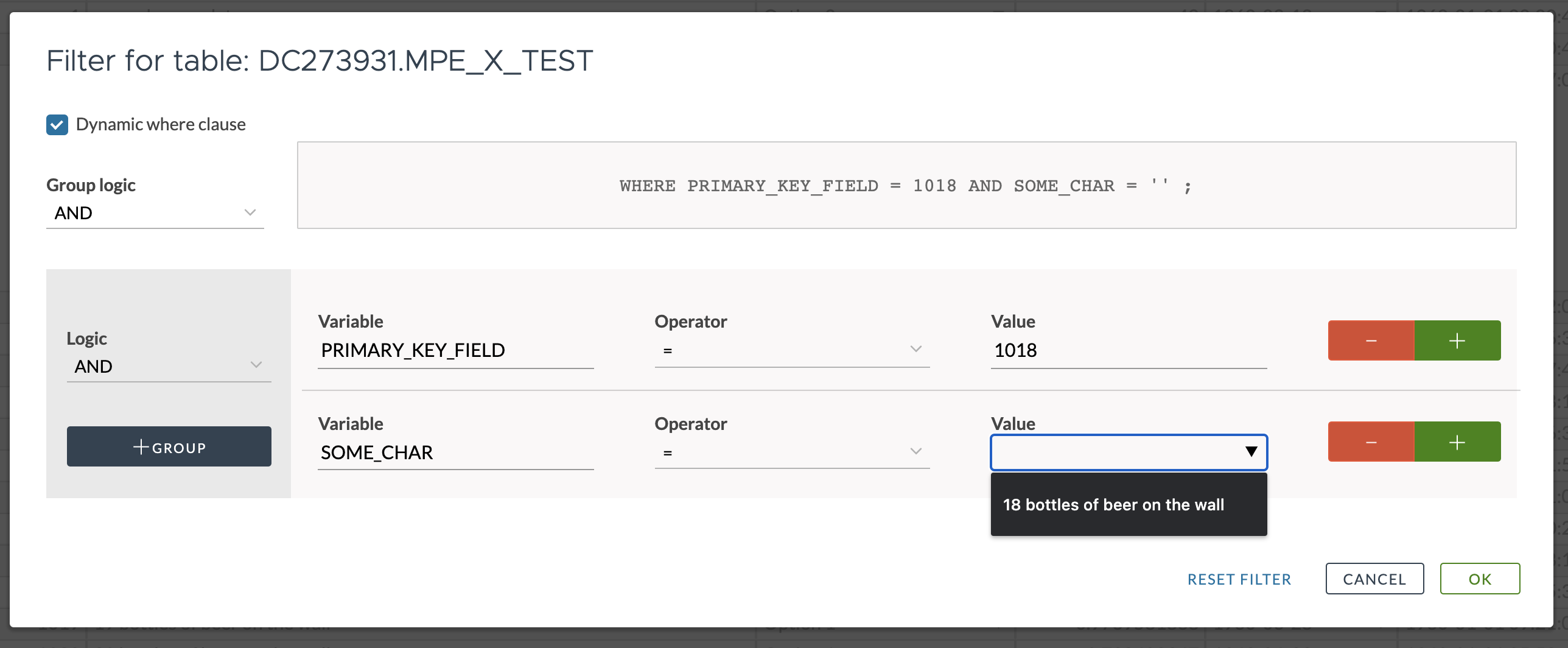Remove the SOME_CHAR condition with minus button

1371,442
